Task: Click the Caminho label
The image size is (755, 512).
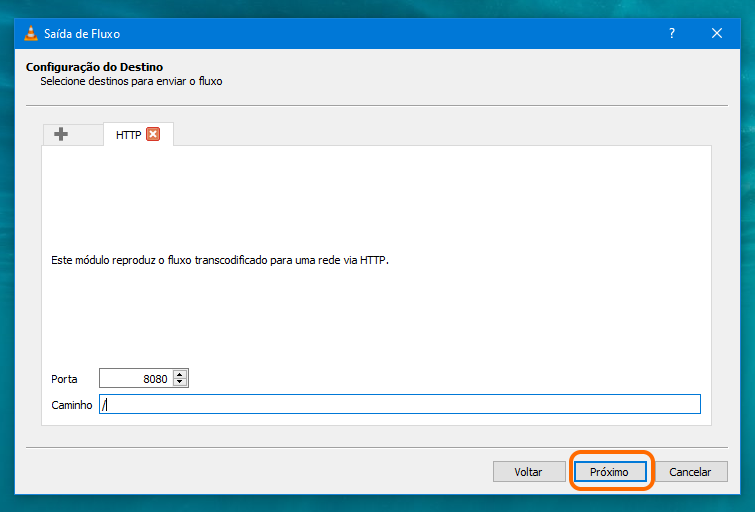Action: coord(72,405)
